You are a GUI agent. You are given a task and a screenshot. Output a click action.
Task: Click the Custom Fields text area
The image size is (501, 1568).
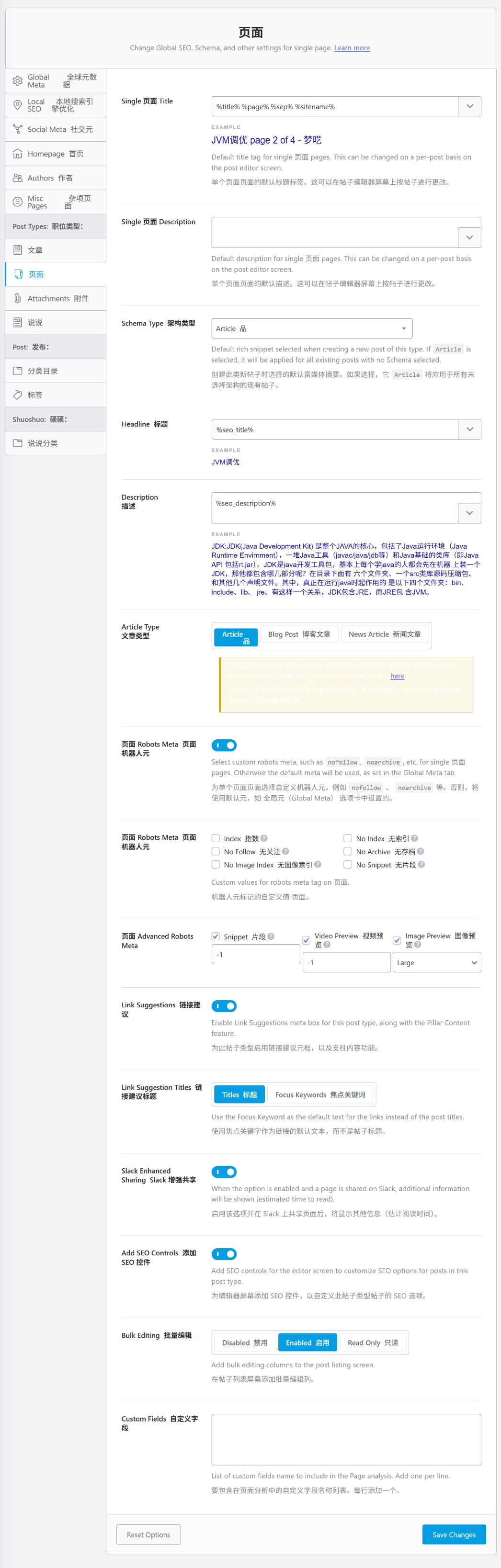click(346, 1440)
